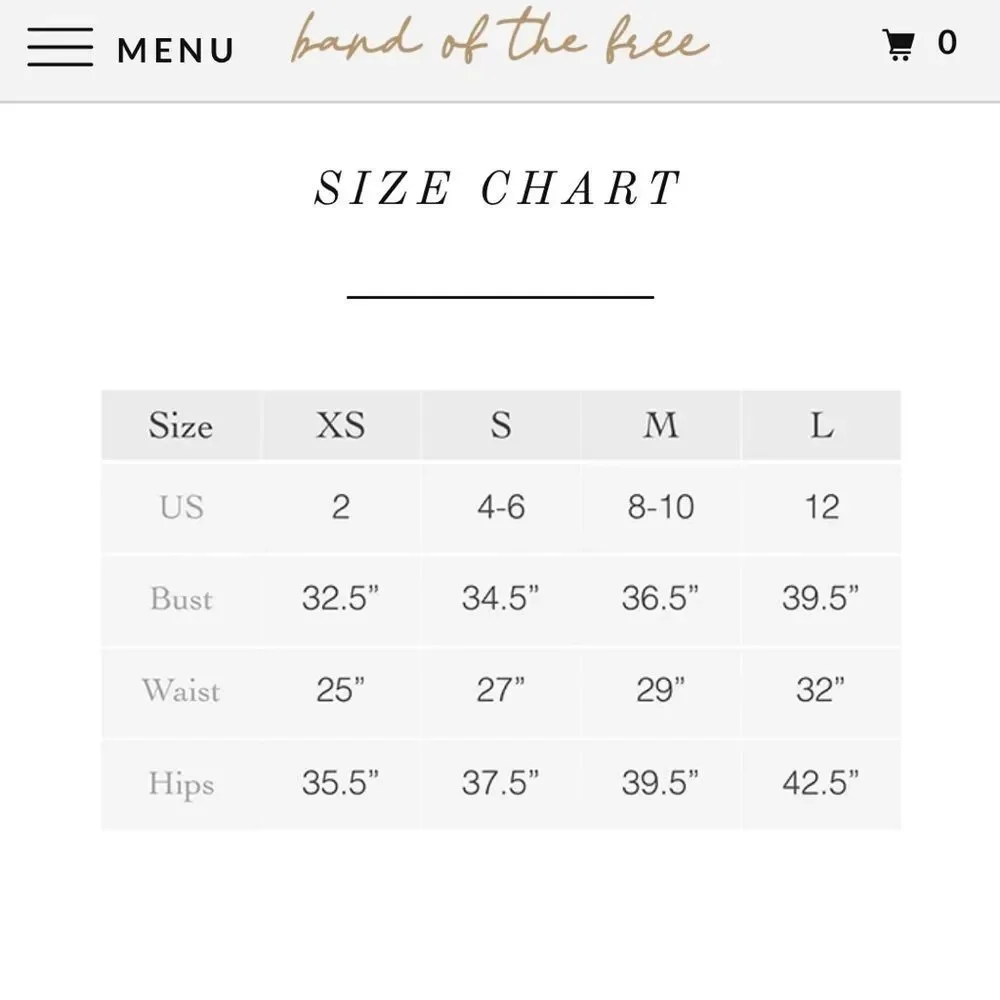The height and width of the screenshot is (1000, 1000).
Task: Click the SIZE CHART heading
Action: [x=498, y=188]
